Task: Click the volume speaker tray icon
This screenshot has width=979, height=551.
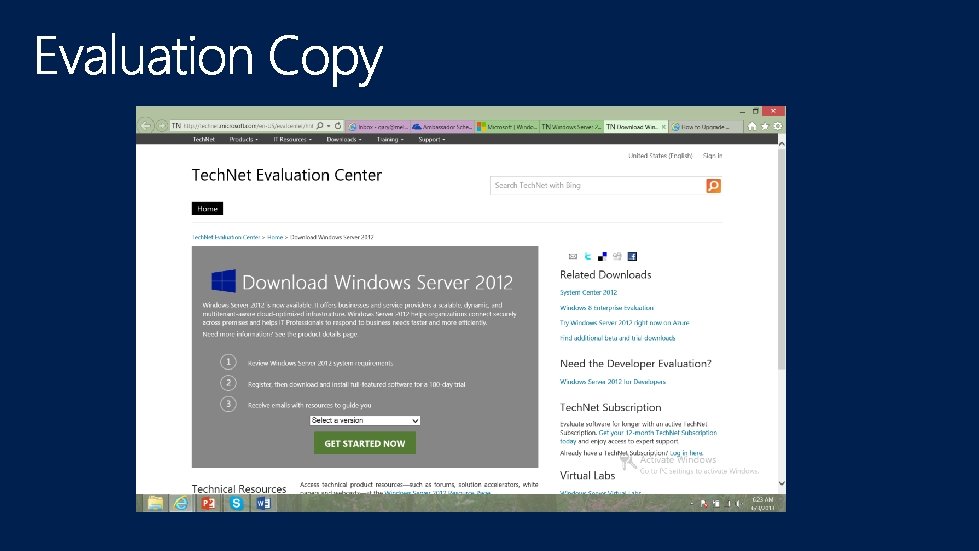Action: [x=739, y=504]
